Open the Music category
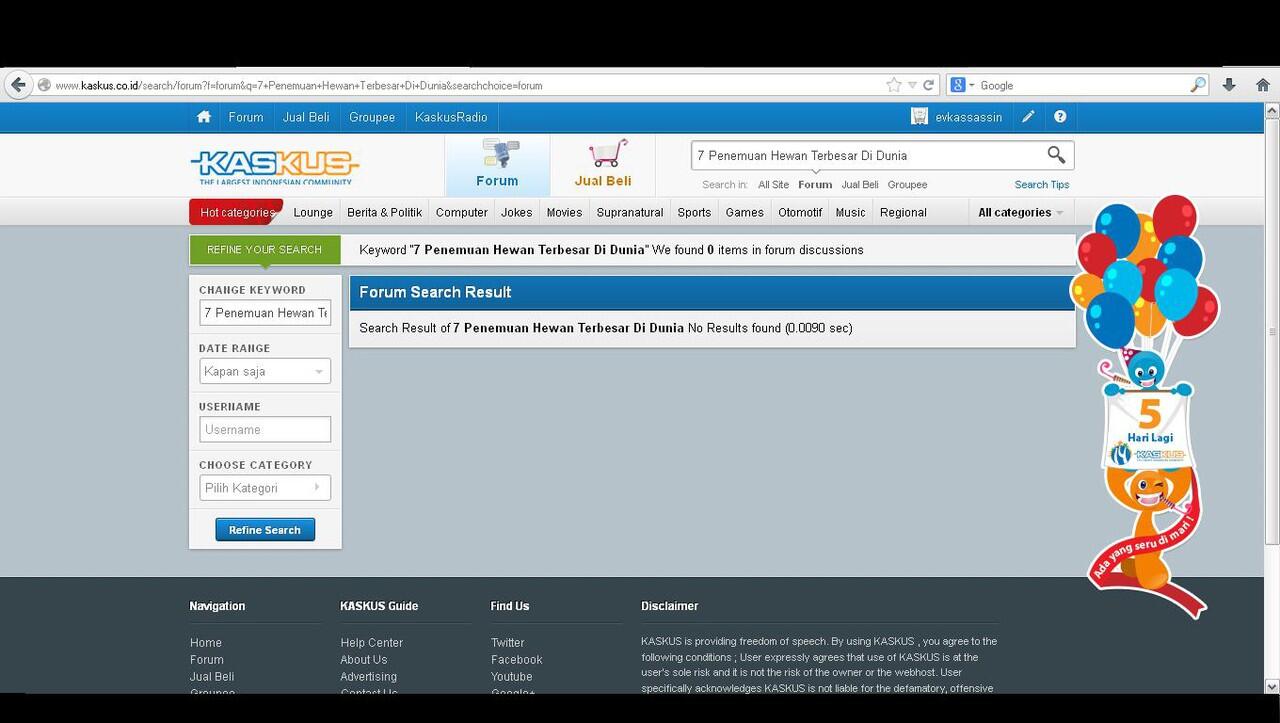The height and width of the screenshot is (723, 1280). pyautogui.click(x=851, y=212)
